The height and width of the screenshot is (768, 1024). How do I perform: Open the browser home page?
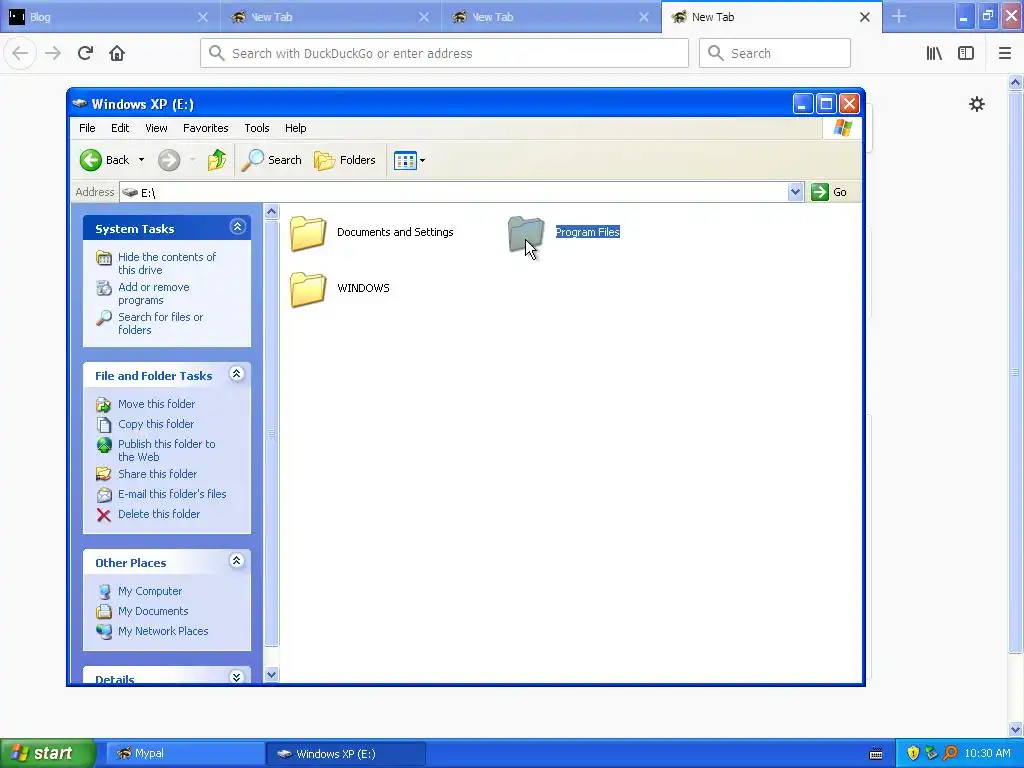click(x=117, y=53)
